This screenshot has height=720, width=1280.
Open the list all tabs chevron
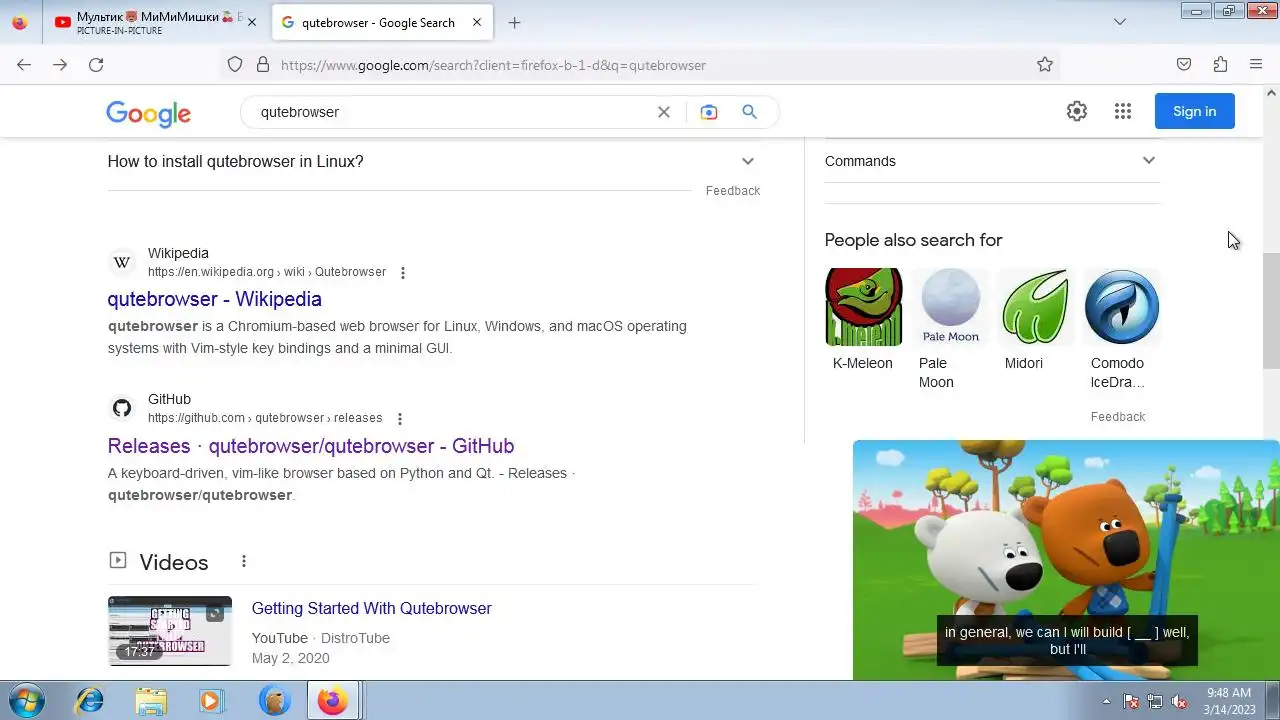tap(1120, 22)
